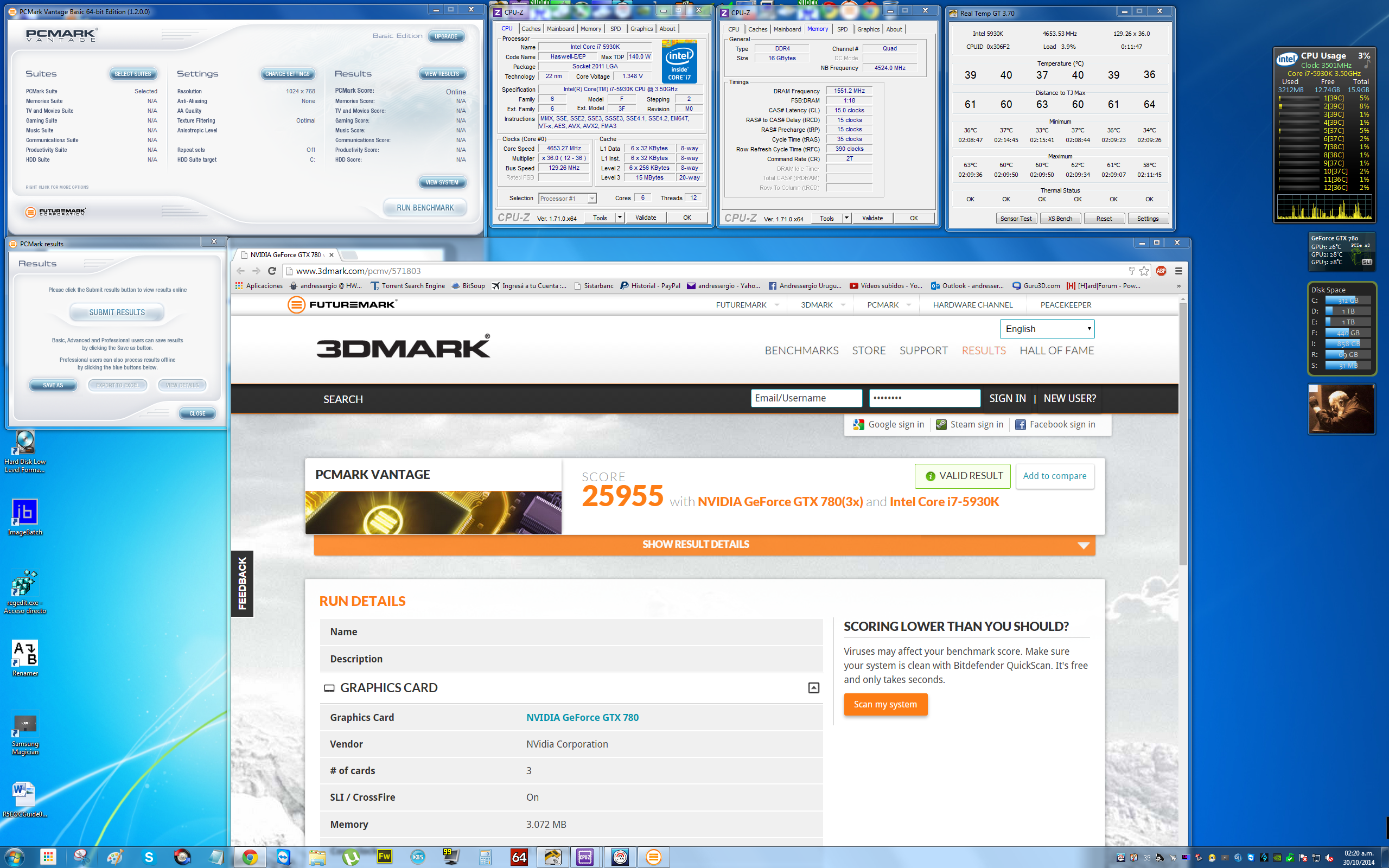Open the NVIDIA GeForce GTX 780 link

click(x=582, y=718)
